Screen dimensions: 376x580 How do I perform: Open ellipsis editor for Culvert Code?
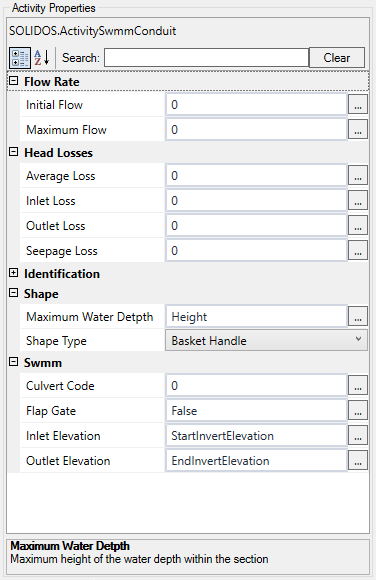pyautogui.click(x=358, y=385)
